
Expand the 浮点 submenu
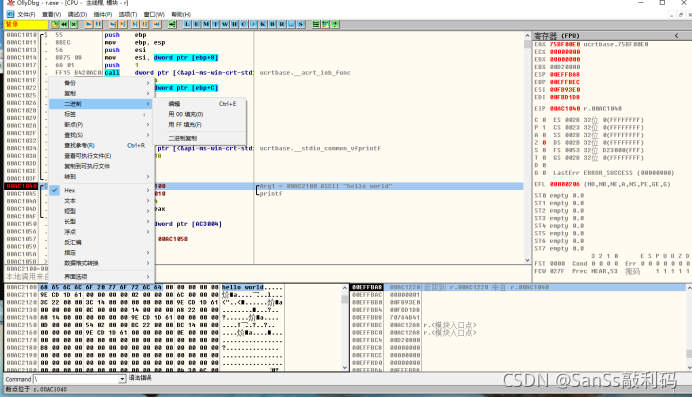pos(101,232)
